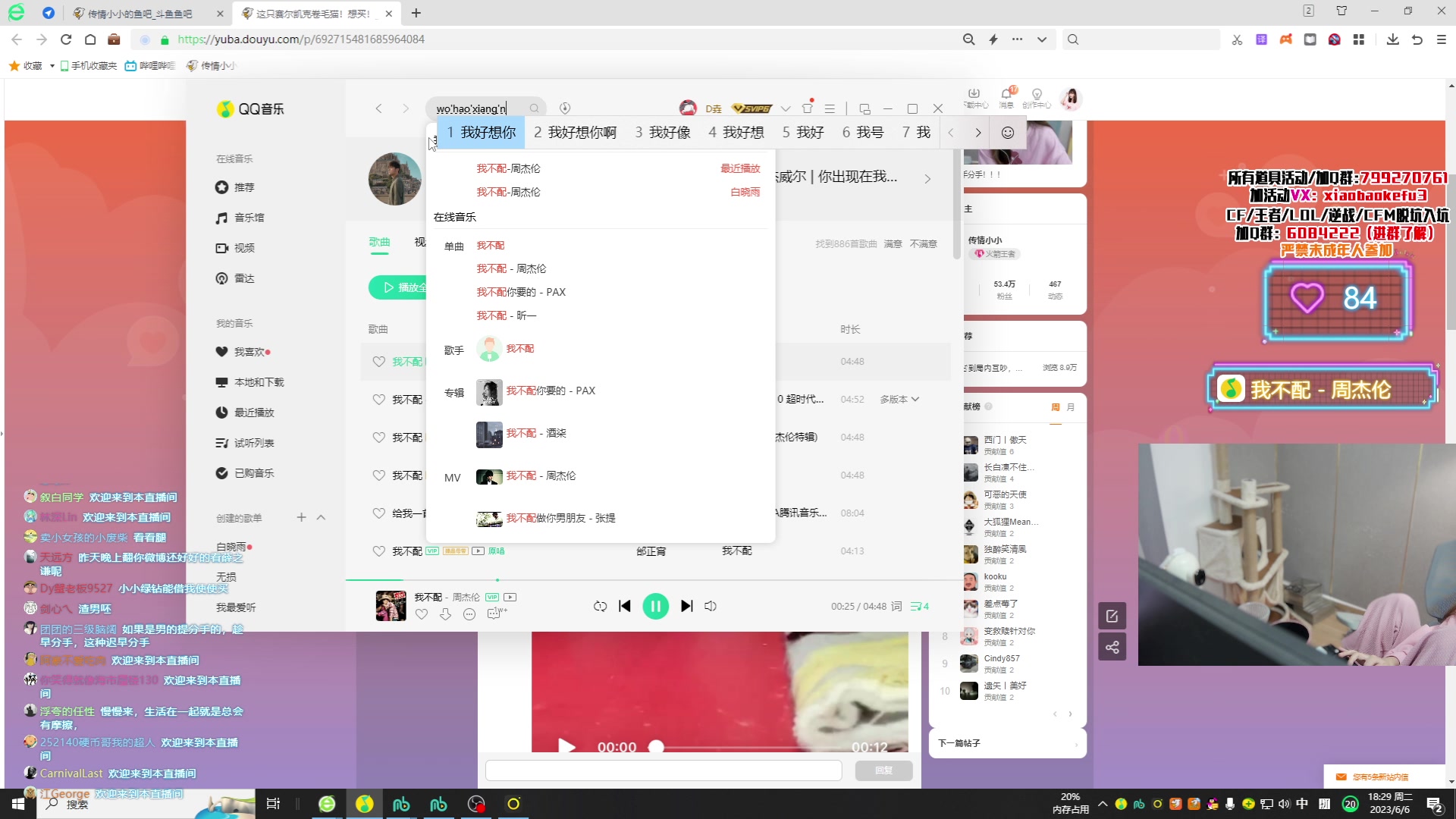Expand the account dropdown next to SVIP badge
Screen dimensions: 1456x819
click(x=786, y=108)
